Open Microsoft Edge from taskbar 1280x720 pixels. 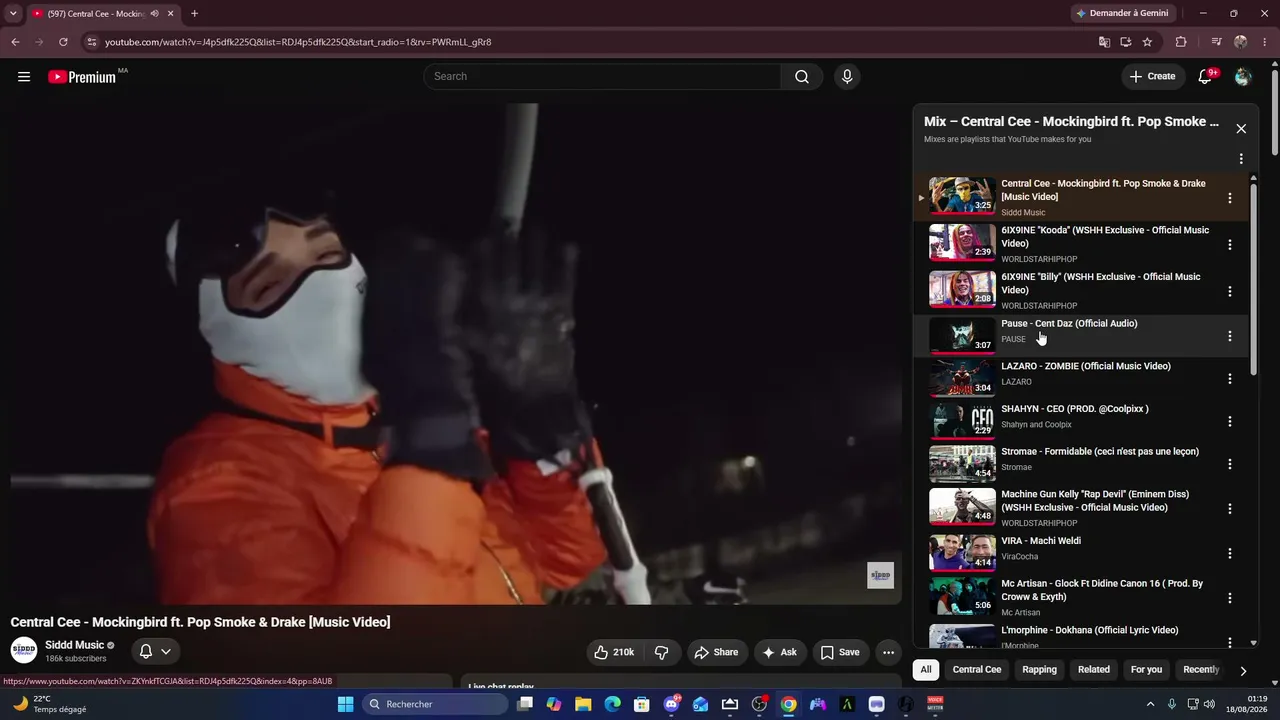(612, 704)
